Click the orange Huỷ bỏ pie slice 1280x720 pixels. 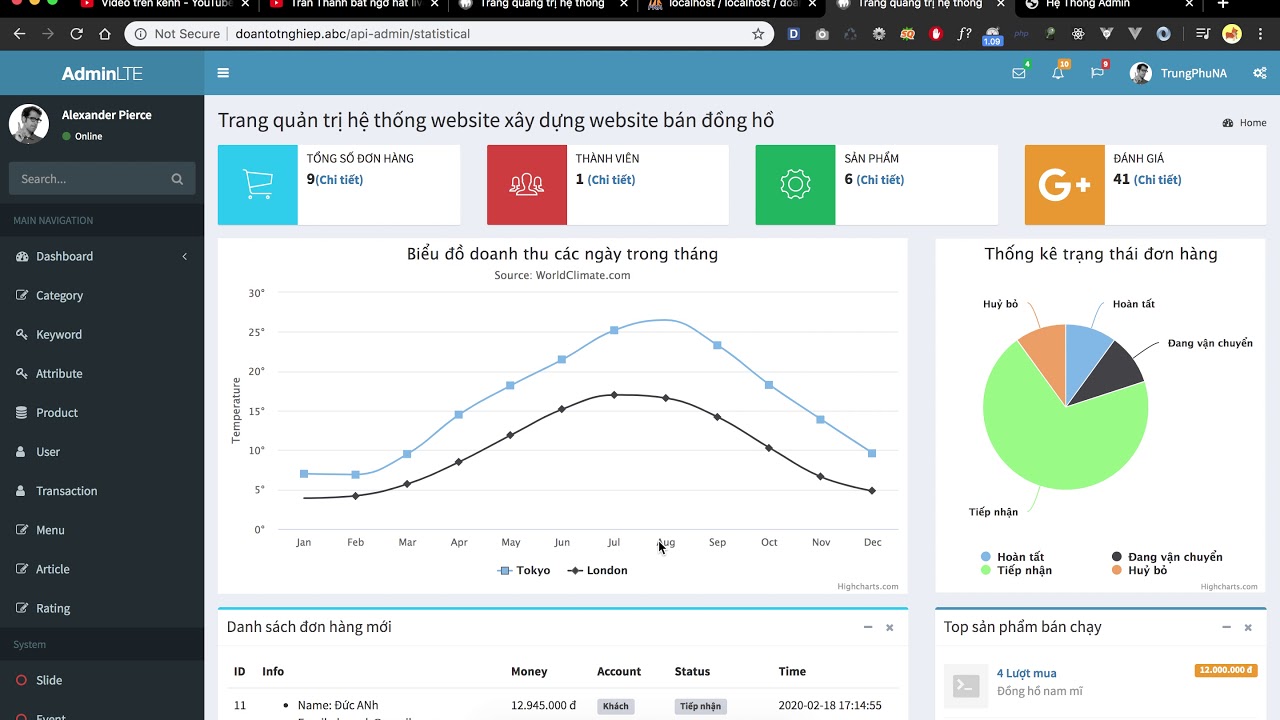tap(1047, 356)
